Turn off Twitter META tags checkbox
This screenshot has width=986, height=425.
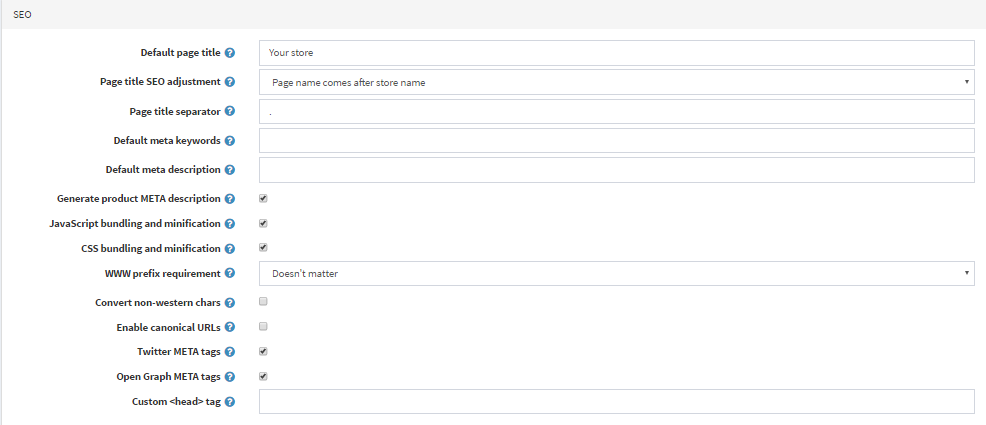click(x=263, y=351)
